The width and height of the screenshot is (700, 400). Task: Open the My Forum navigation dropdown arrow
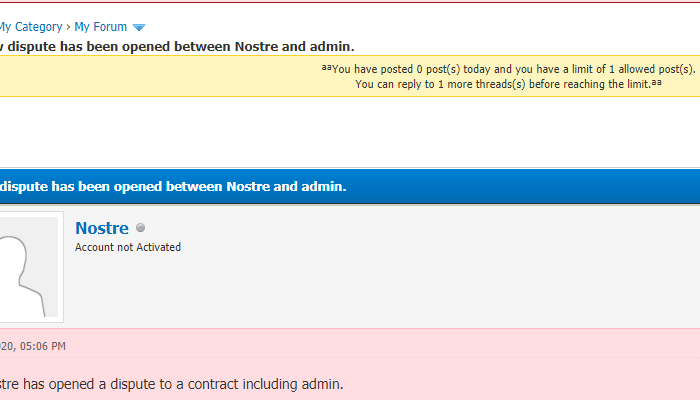pos(139,28)
